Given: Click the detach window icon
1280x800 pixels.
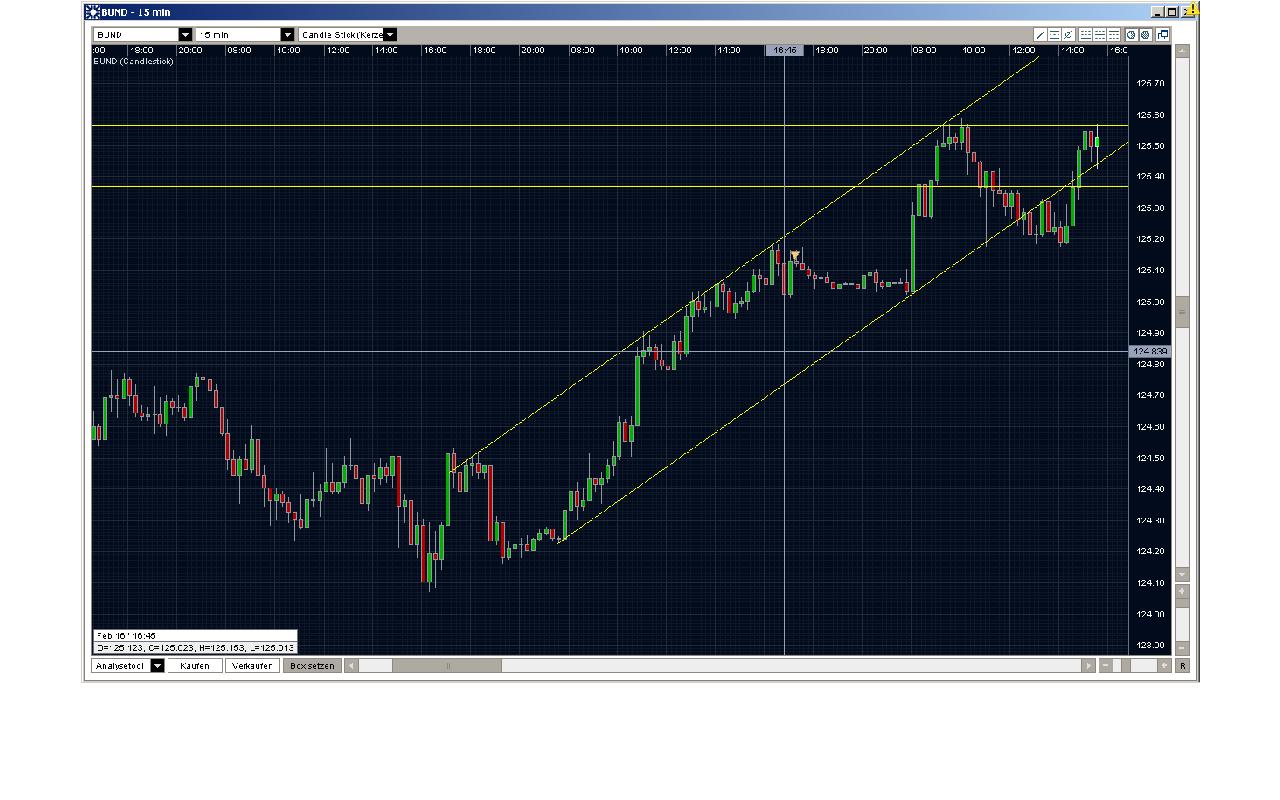Looking at the screenshot, I should click(x=1162, y=34).
